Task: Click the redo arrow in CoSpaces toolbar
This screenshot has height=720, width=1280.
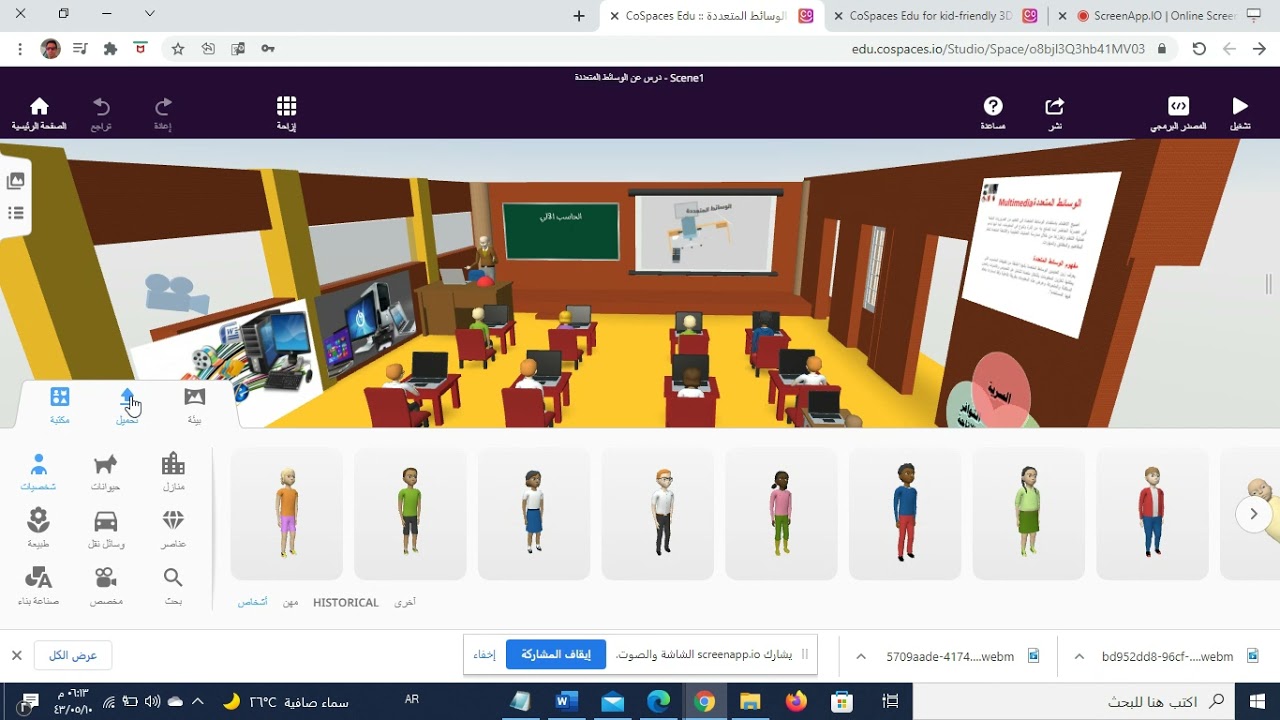Action: click(163, 107)
